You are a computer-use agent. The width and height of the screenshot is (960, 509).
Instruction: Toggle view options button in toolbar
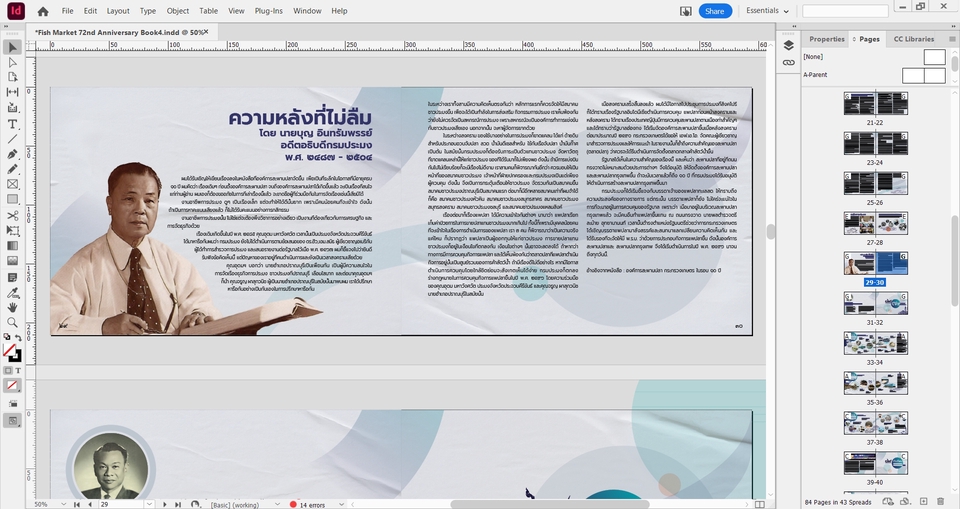[x=13, y=404]
